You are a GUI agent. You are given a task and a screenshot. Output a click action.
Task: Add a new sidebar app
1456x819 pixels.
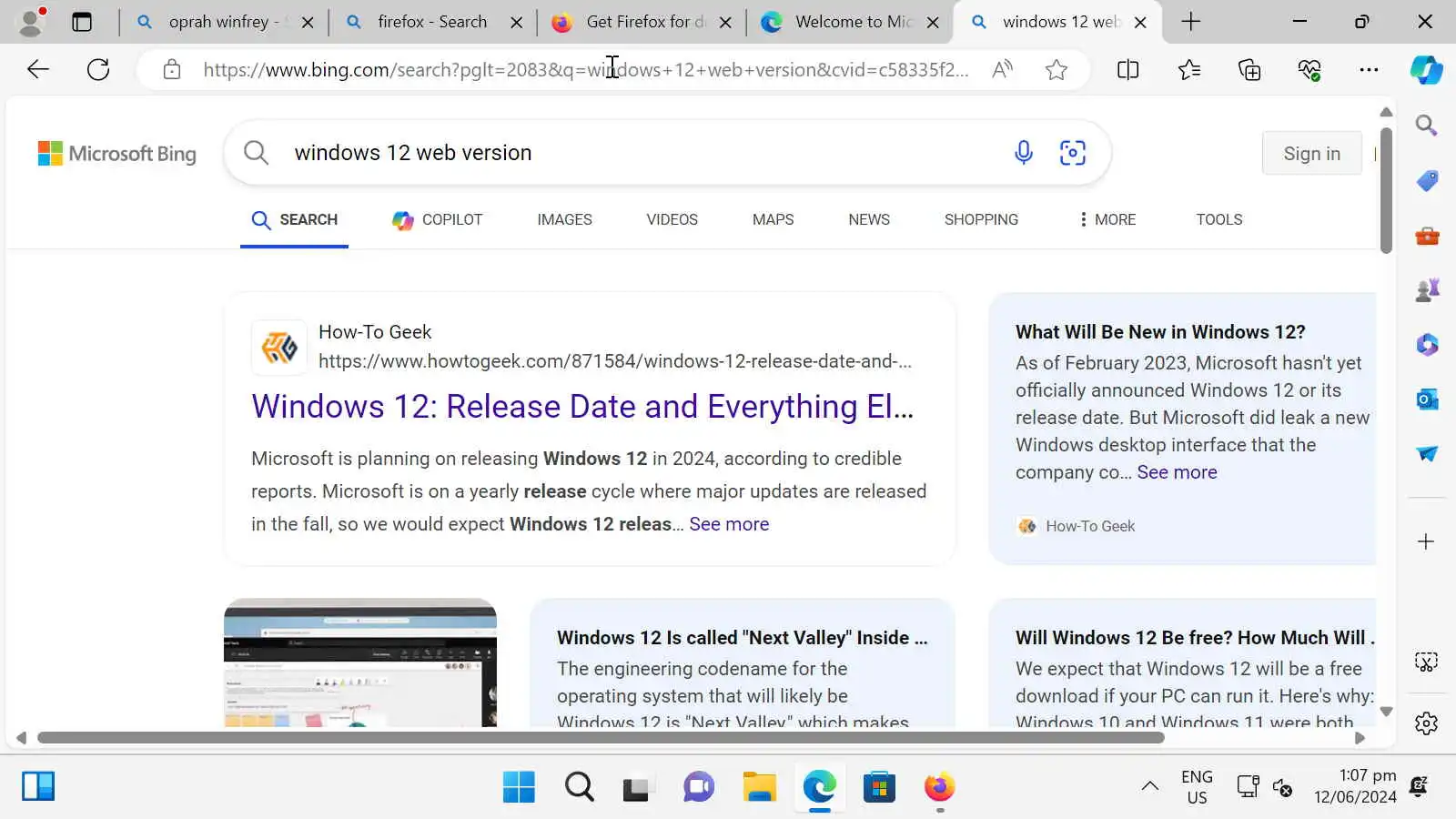coord(1426,541)
